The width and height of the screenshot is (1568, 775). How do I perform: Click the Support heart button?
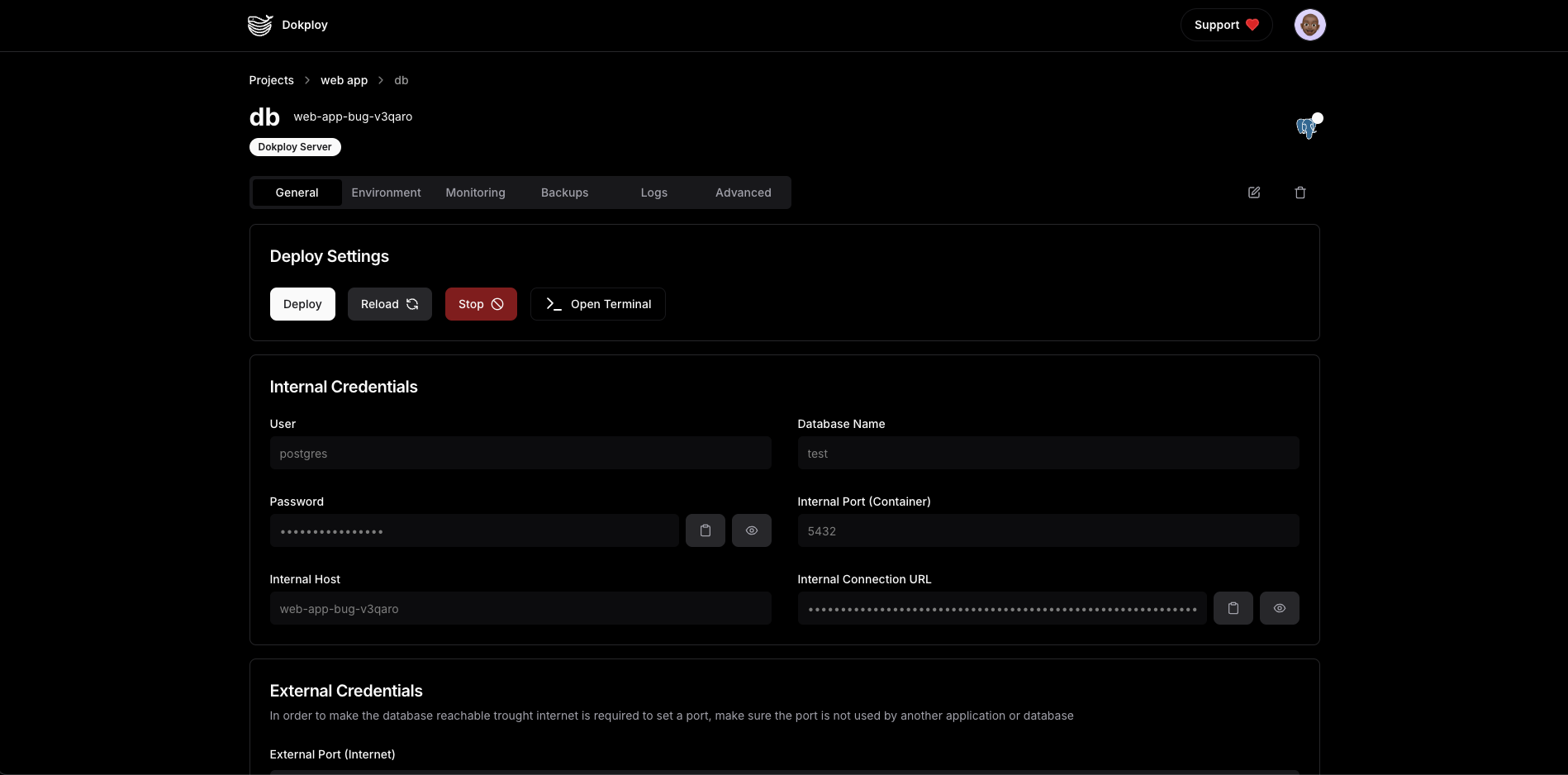point(1227,25)
